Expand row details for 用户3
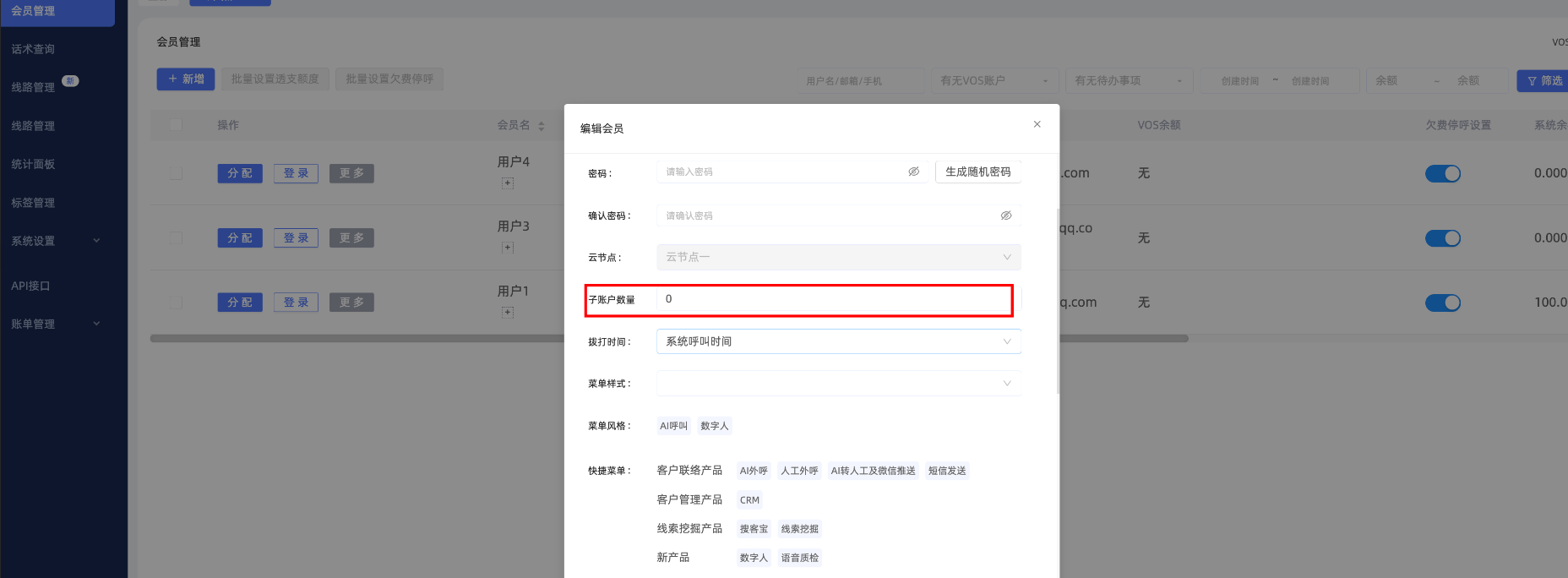 pos(508,248)
